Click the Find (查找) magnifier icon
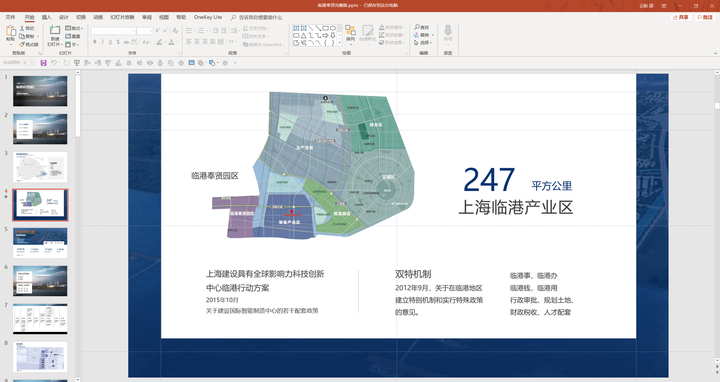The width and height of the screenshot is (720, 382). (417, 28)
